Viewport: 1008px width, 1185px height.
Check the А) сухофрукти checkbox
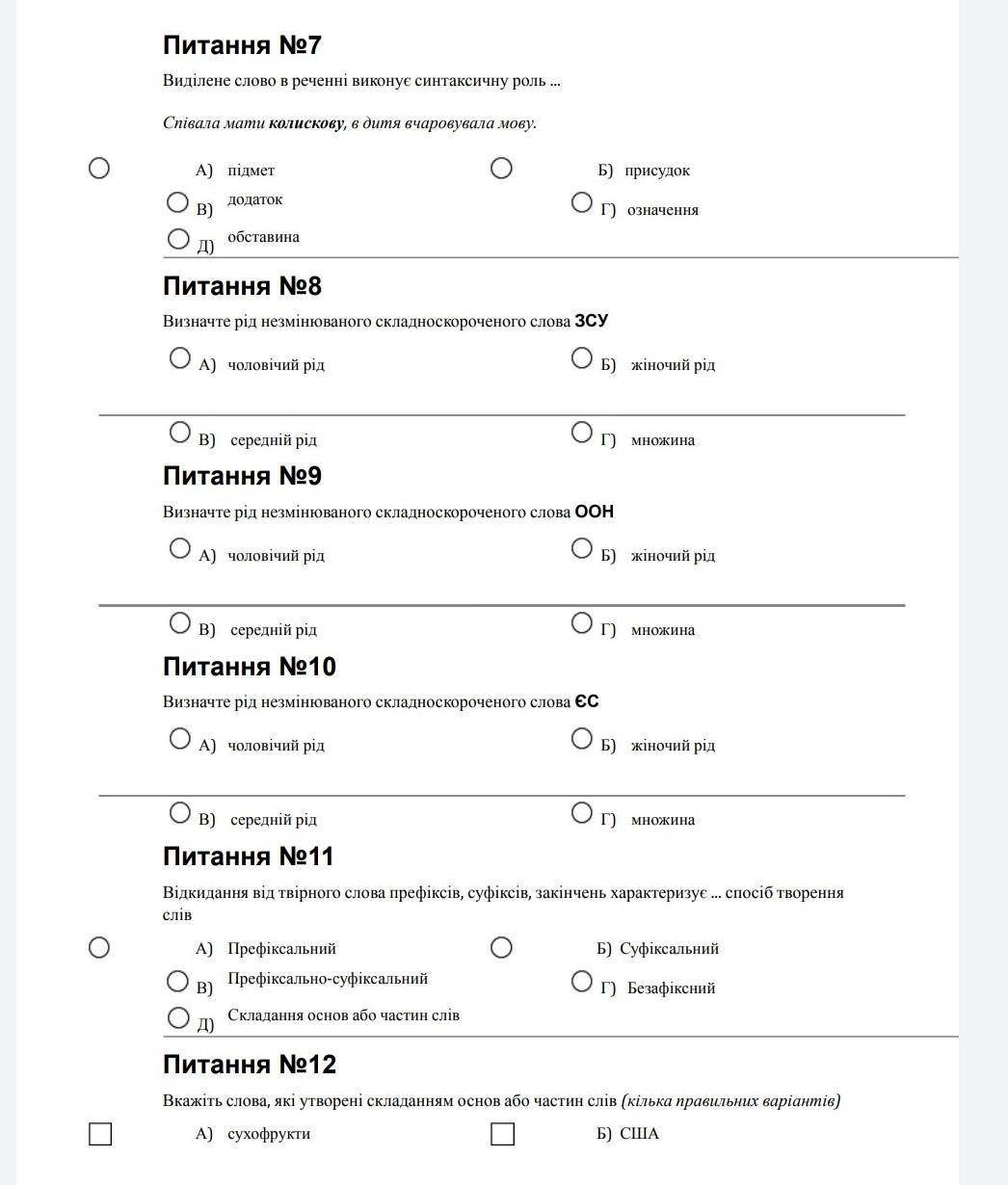click(x=100, y=1135)
